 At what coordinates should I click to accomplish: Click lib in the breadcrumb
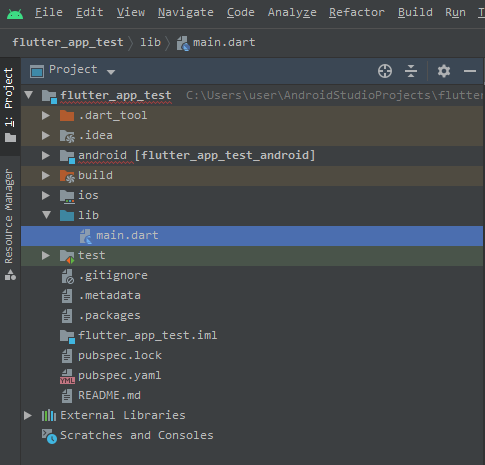tap(150, 42)
